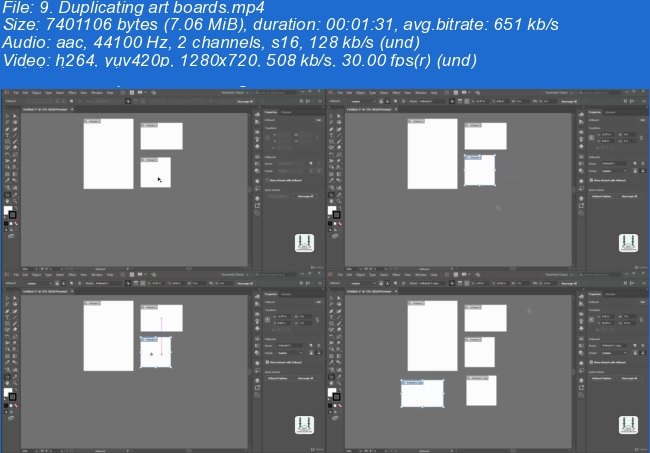Activate the Zoom tool in top-left frame
The height and width of the screenshot is (453, 650).
click(x=15, y=201)
